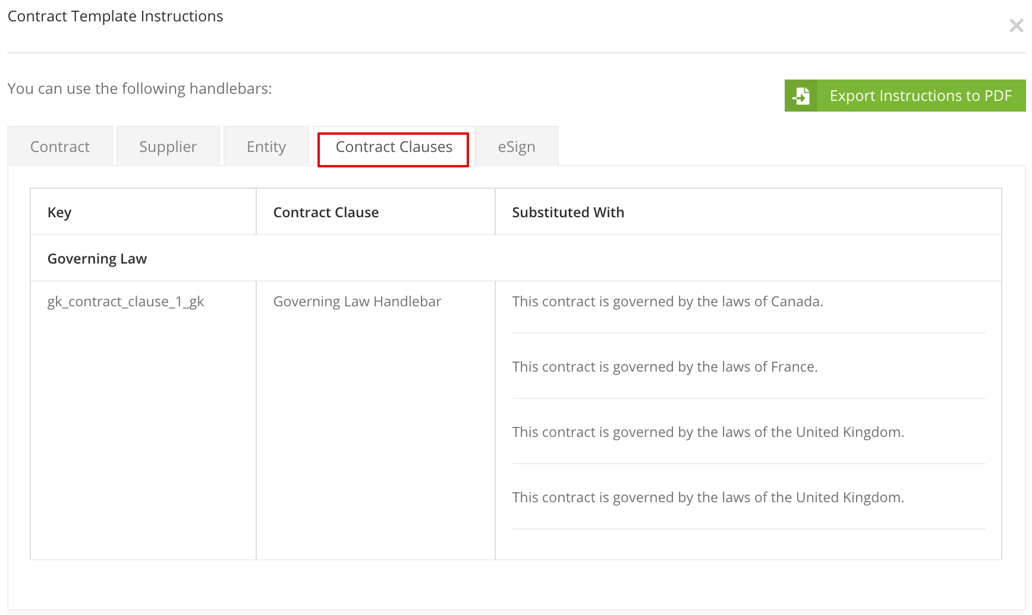1032x615 pixels.
Task: Click the close X icon on the dialog
Action: point(1016,25)
